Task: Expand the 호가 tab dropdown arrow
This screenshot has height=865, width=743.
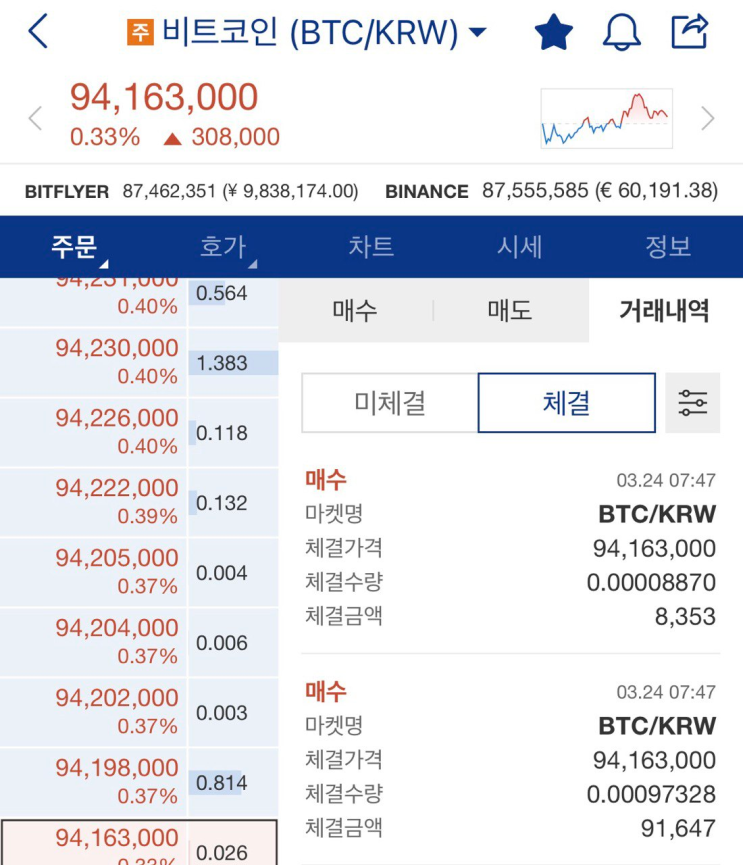Action: (252, 264)
